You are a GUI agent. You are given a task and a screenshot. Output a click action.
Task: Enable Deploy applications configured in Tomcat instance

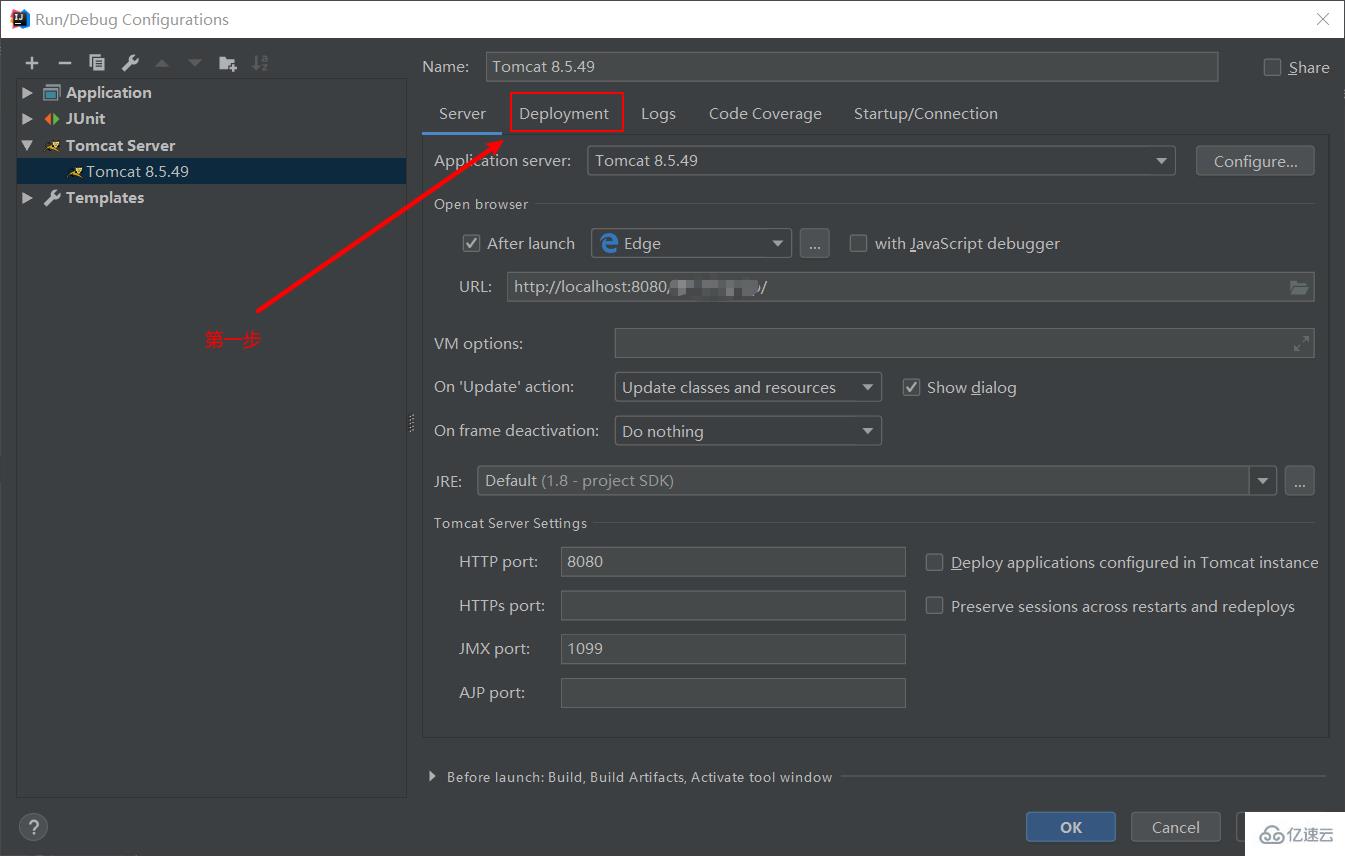(934, 562)
